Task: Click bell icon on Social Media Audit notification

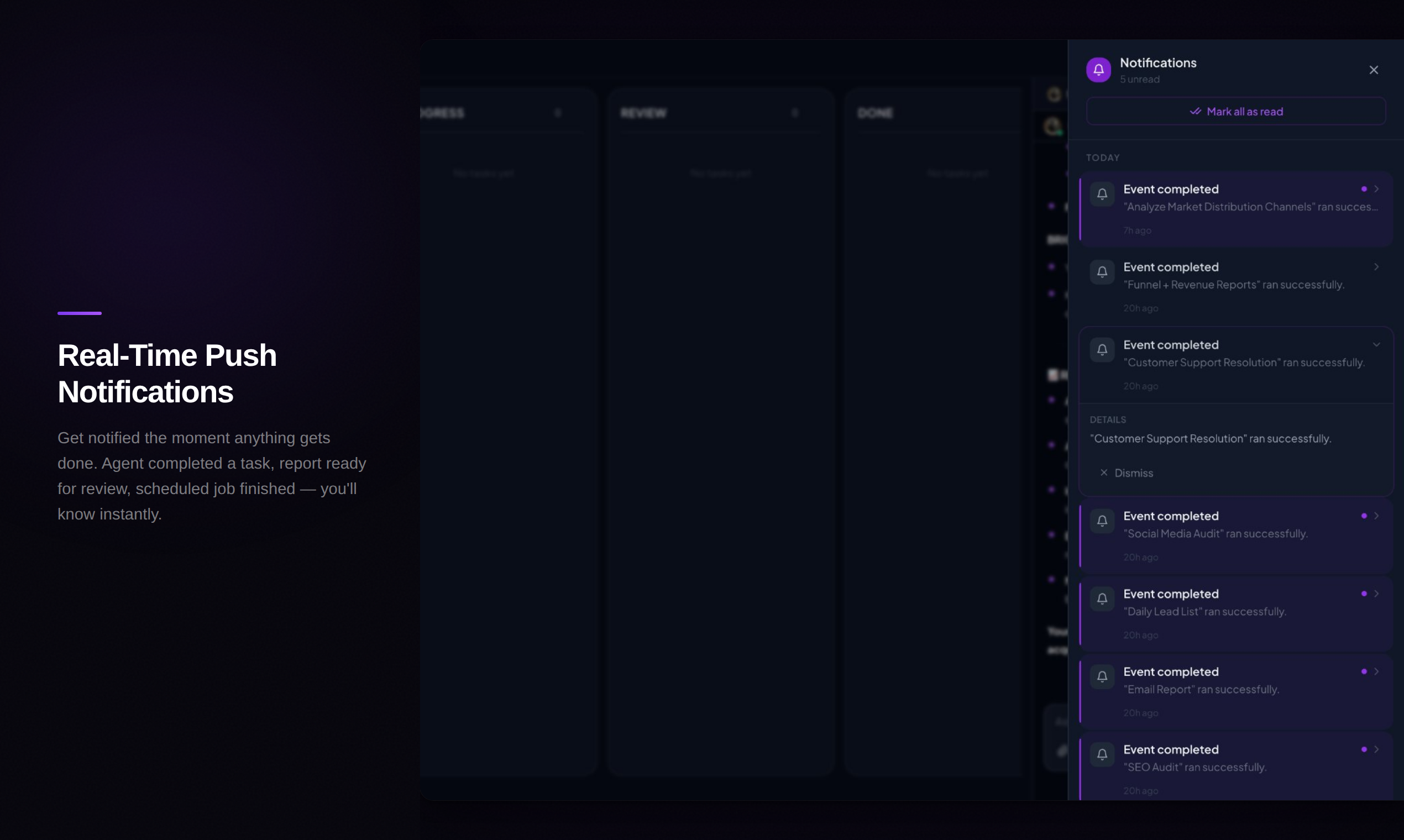Action: coord(1102,521)
